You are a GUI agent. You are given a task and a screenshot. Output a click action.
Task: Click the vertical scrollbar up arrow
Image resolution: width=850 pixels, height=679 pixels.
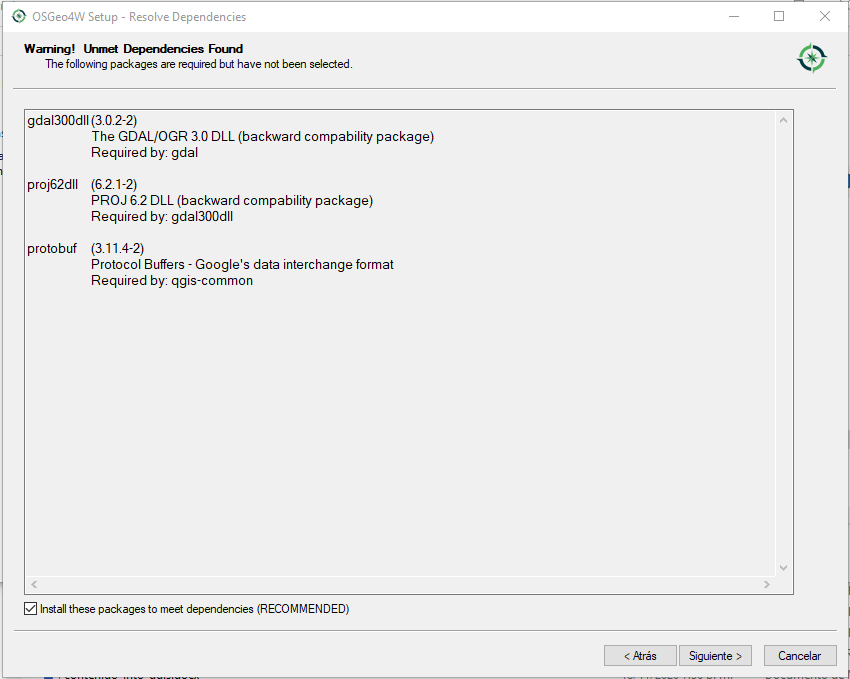pyautogui.click(x=783, y=120)
